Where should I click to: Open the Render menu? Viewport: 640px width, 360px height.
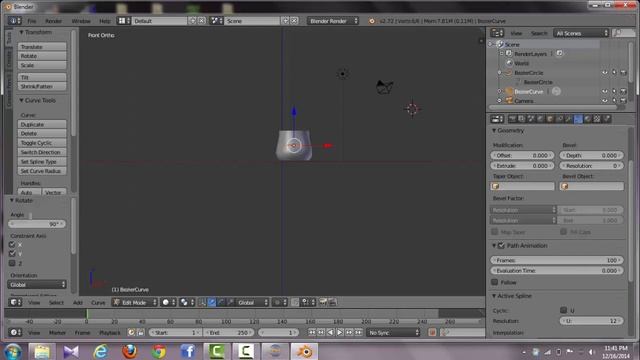coord(53,21)
